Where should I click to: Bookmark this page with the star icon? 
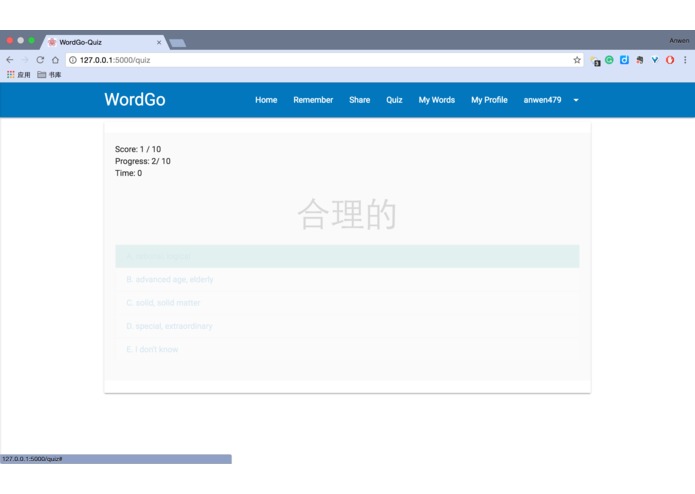click(577, 60)
